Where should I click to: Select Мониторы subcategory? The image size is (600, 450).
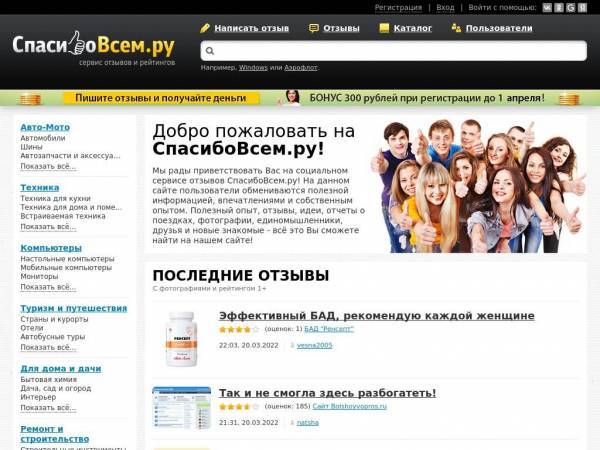(39, 277)
